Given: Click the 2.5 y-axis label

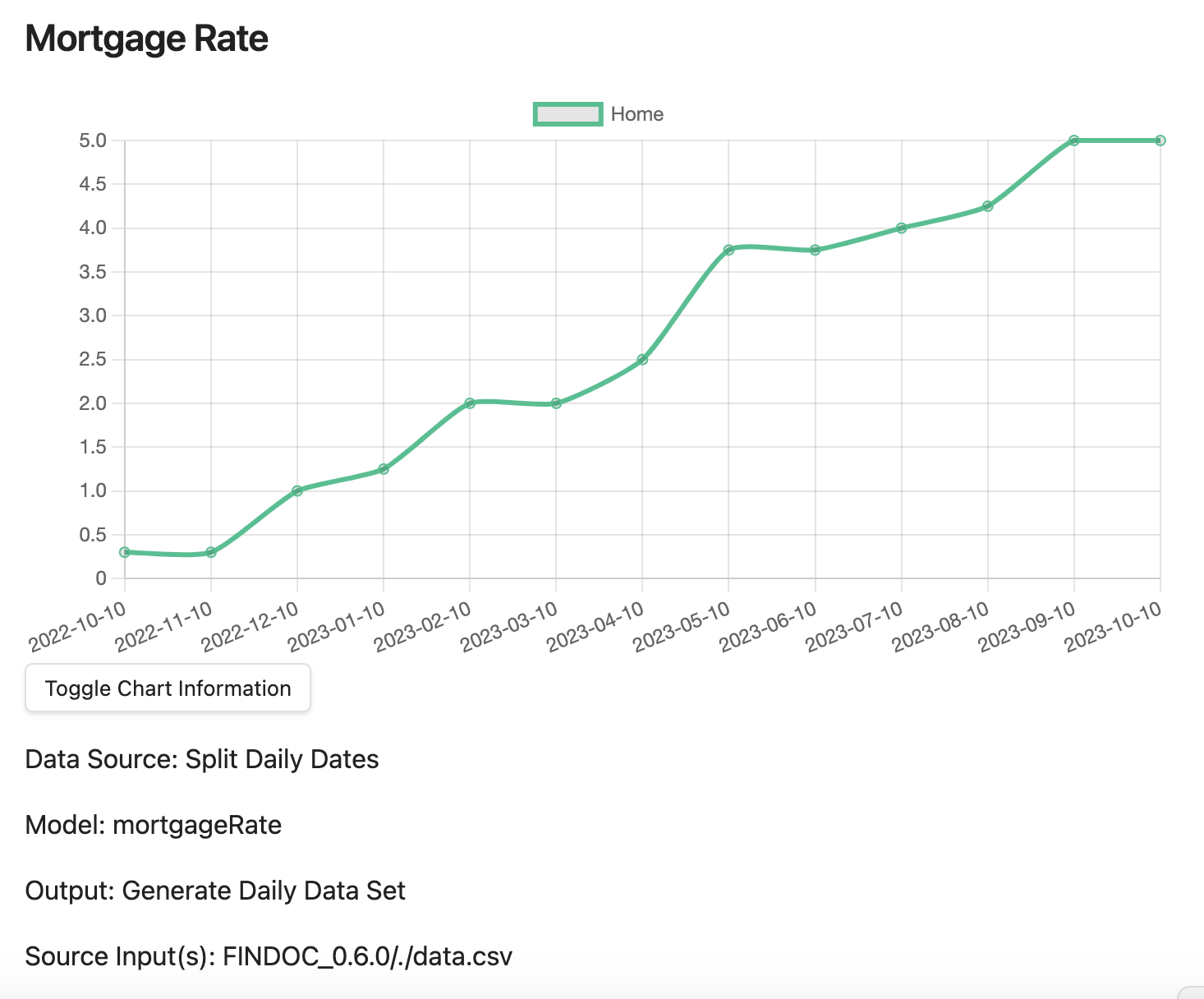Looking at the screenshot, I should pos(93,359).
